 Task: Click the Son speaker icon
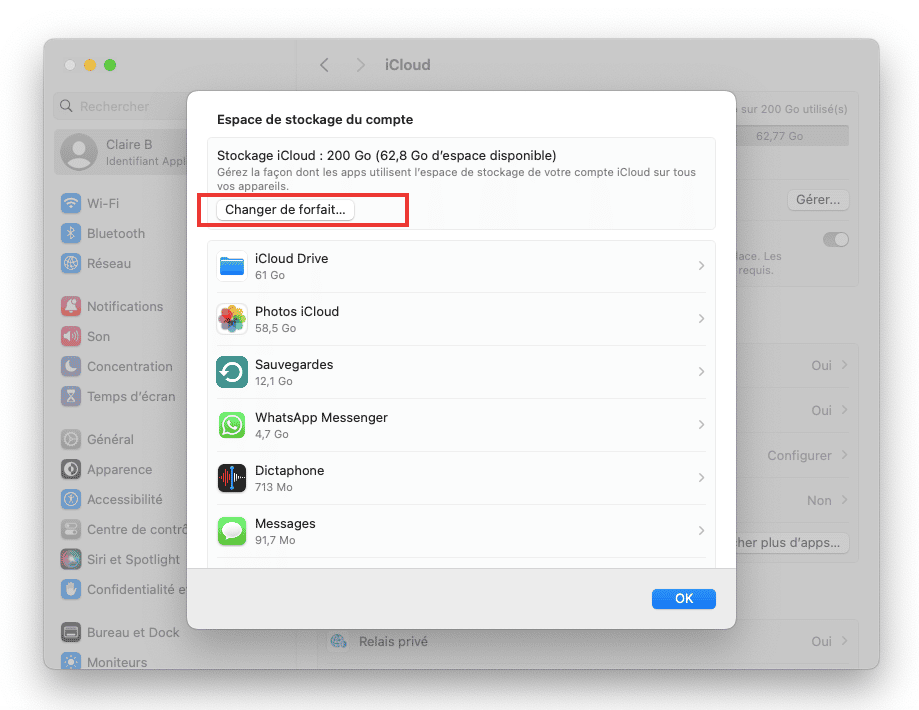pyautogui.click(x=71, y=336)
